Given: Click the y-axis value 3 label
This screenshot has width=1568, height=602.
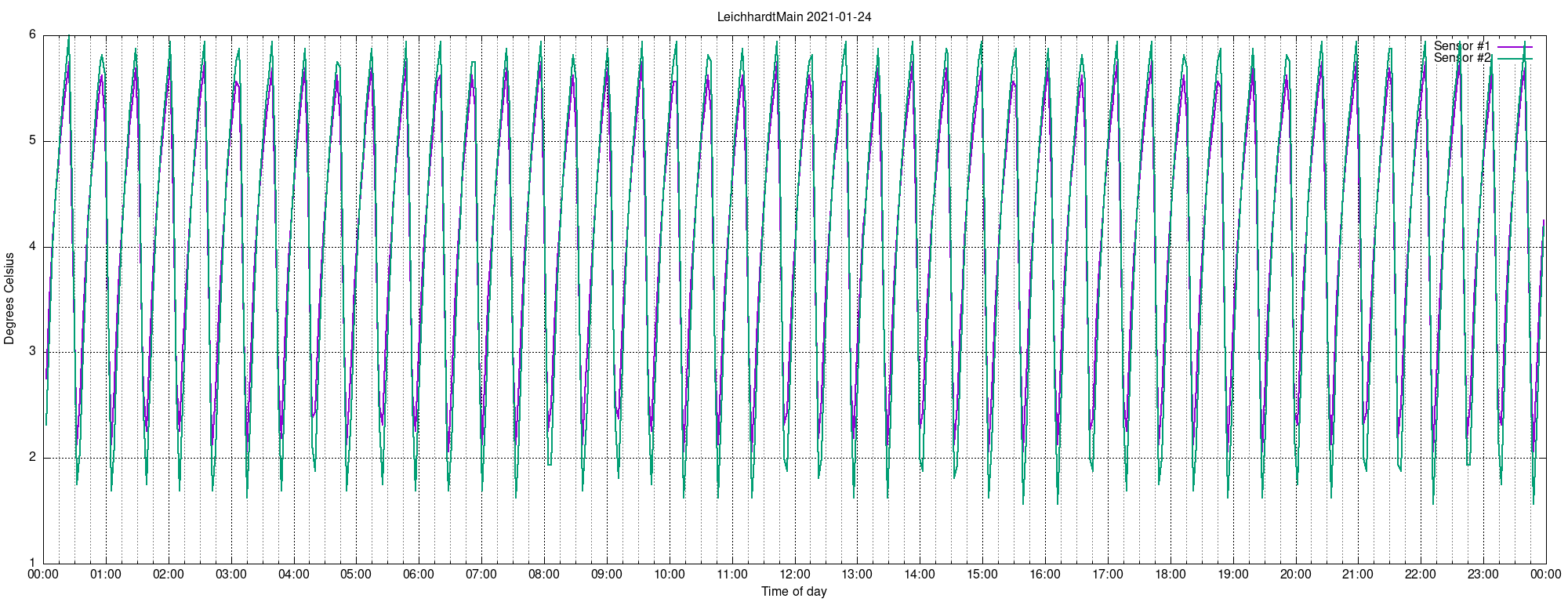Looking at the screenshot, I should click(33, 352).
